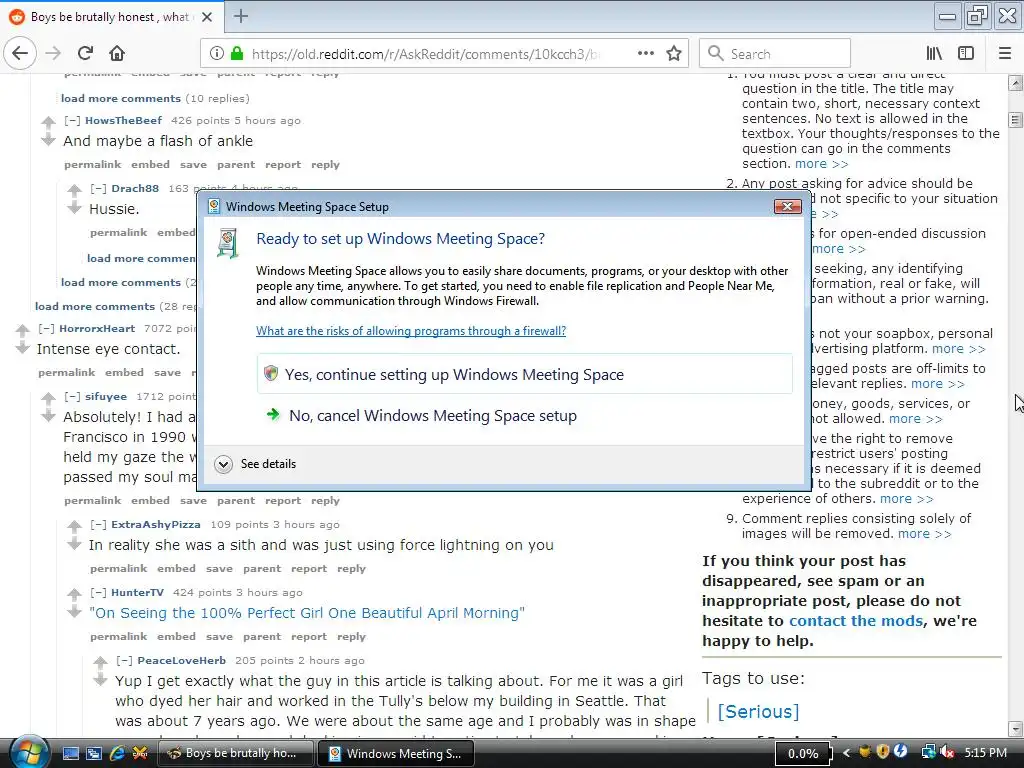Upvote ExtraAshyPizza's comment
Viewport: 1024px width, 768px height.
click(74, 526)
